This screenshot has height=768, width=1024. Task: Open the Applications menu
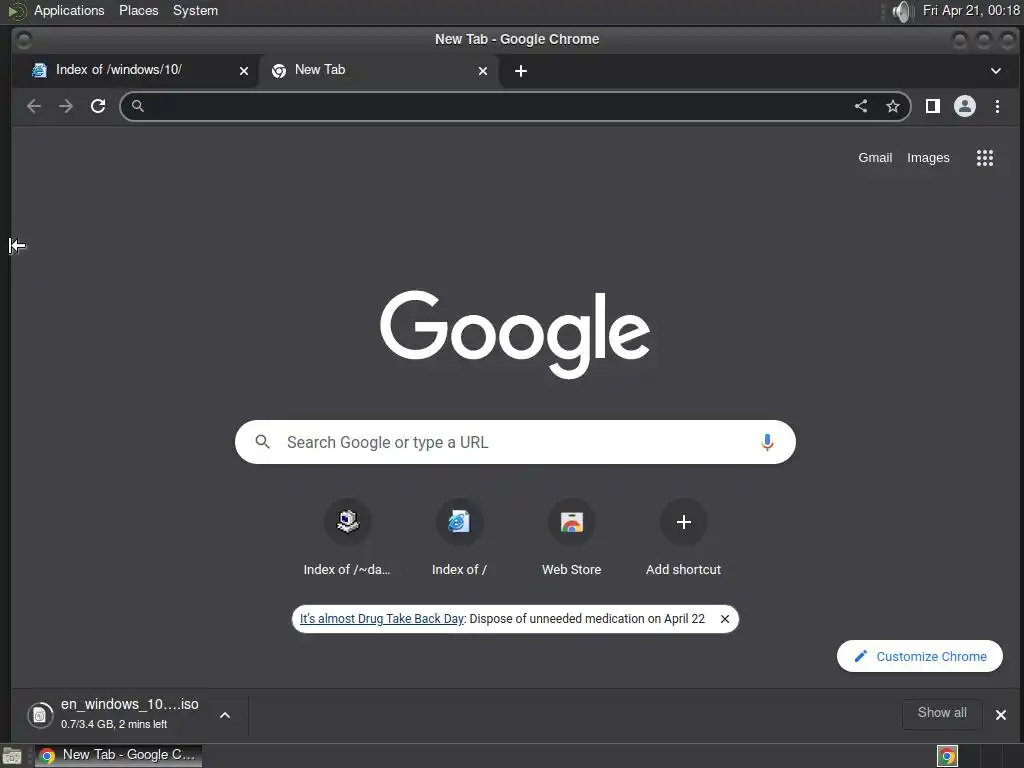(x=69, y=11)
